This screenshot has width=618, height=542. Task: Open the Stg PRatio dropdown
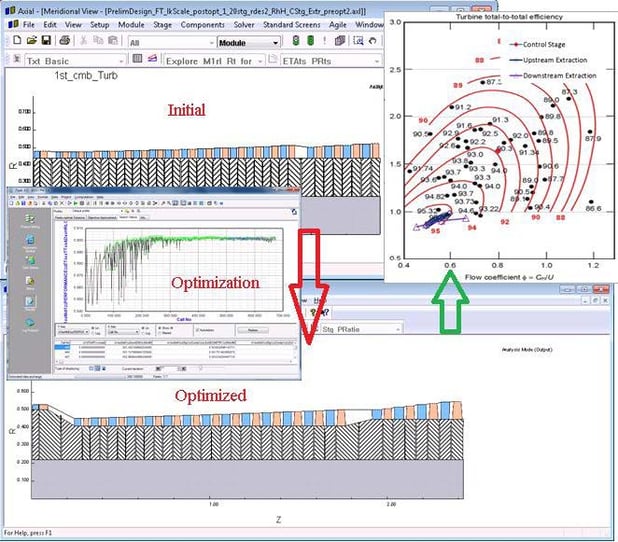click(x=398, y=328)
